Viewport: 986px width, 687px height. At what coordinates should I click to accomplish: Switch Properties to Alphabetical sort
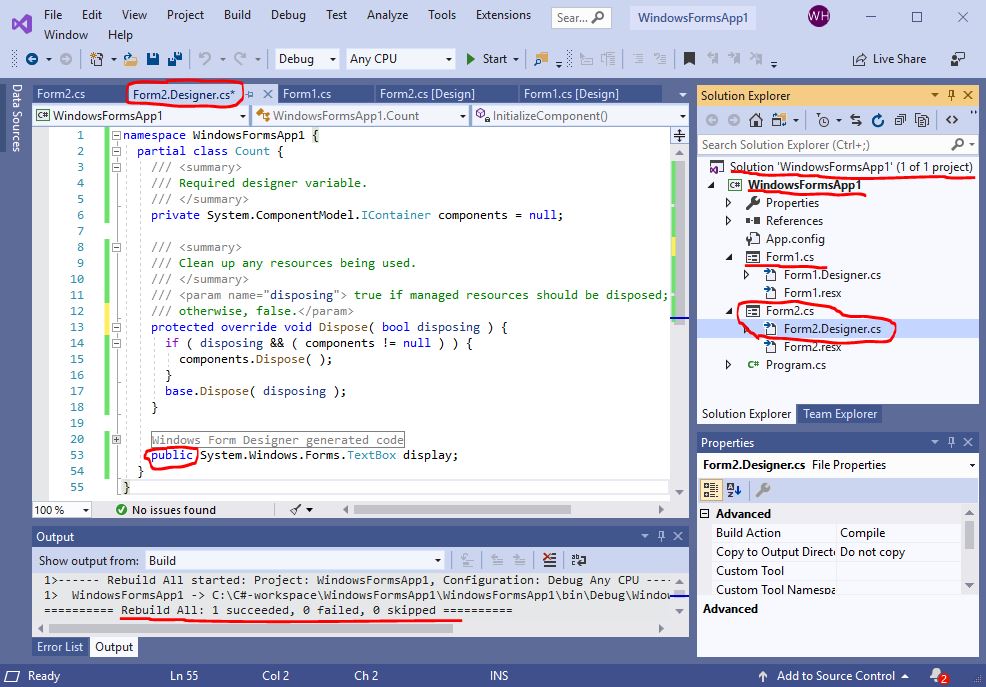pyautogui.click(x=734, y=490)
